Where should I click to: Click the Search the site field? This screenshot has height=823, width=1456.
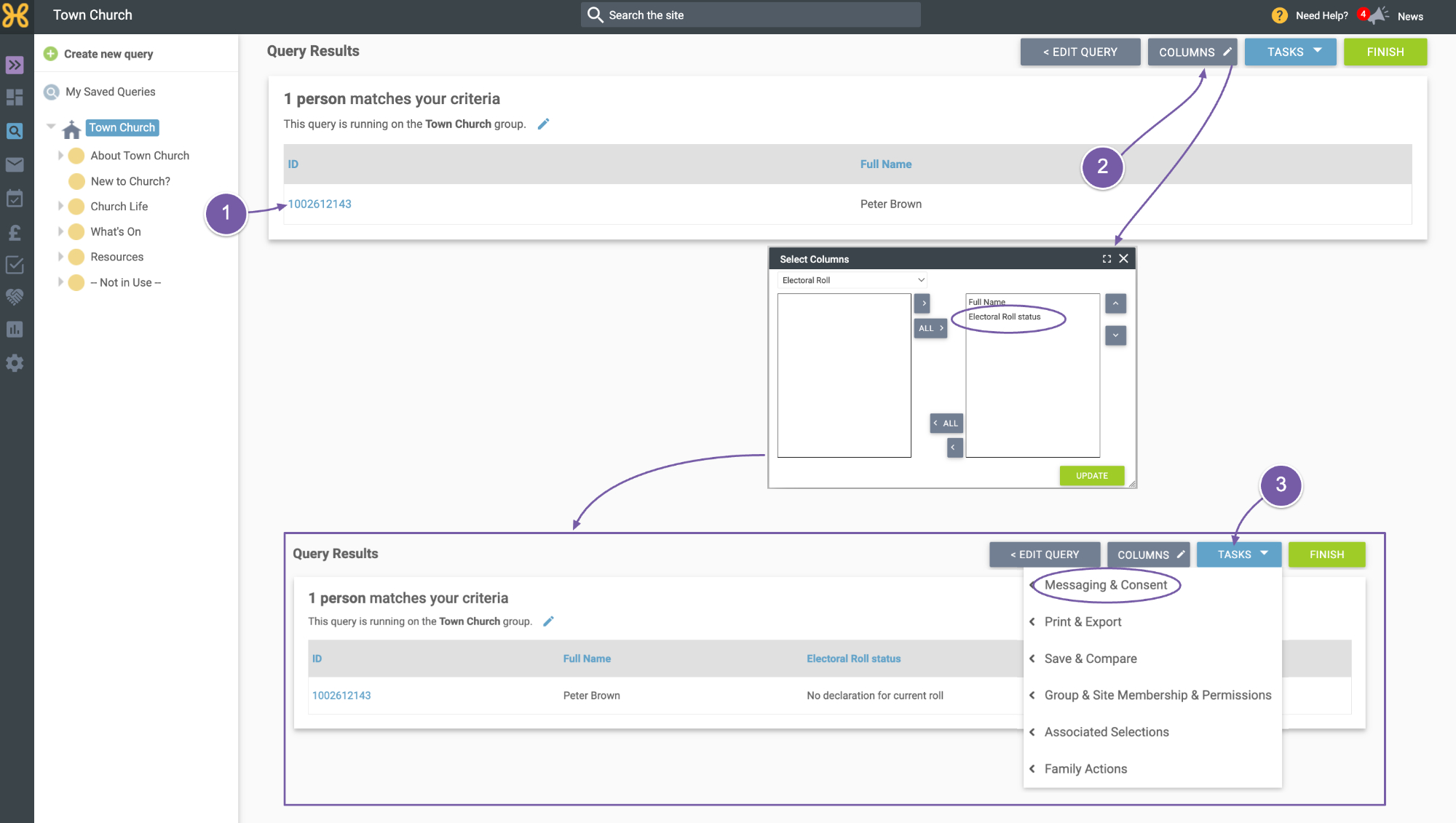click(x=751, y=15)
